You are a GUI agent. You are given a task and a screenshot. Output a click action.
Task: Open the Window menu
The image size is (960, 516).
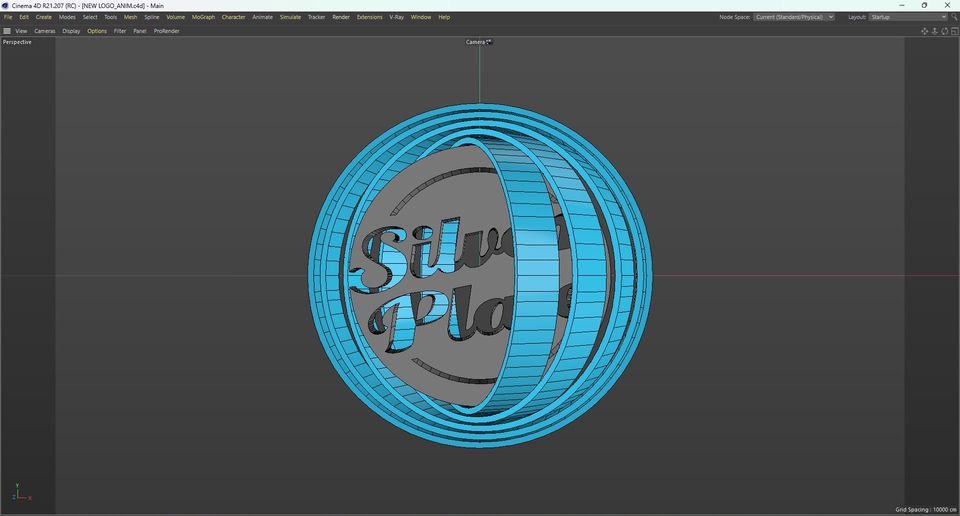(421, 17)
